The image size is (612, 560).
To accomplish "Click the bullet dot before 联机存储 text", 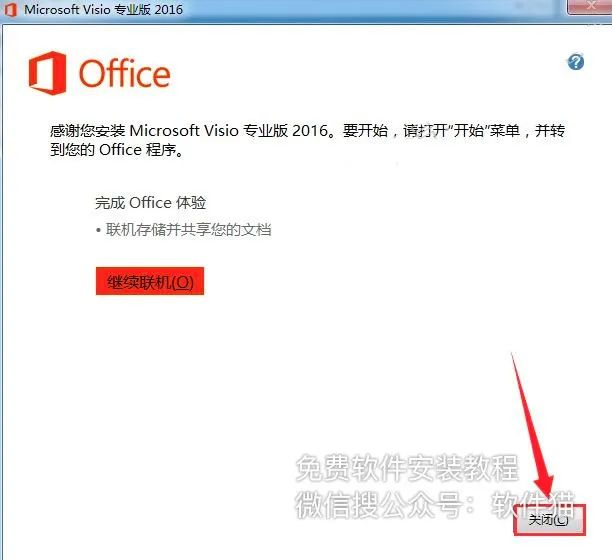I will click(x=98, y=230).
